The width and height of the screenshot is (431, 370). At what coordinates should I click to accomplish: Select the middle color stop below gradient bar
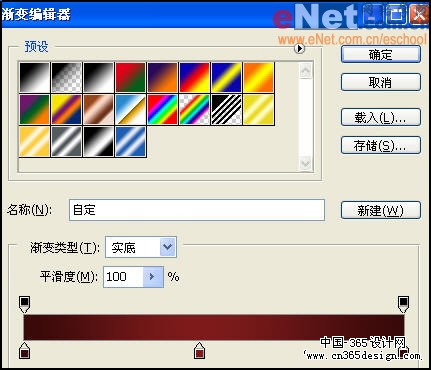point(199,350)
